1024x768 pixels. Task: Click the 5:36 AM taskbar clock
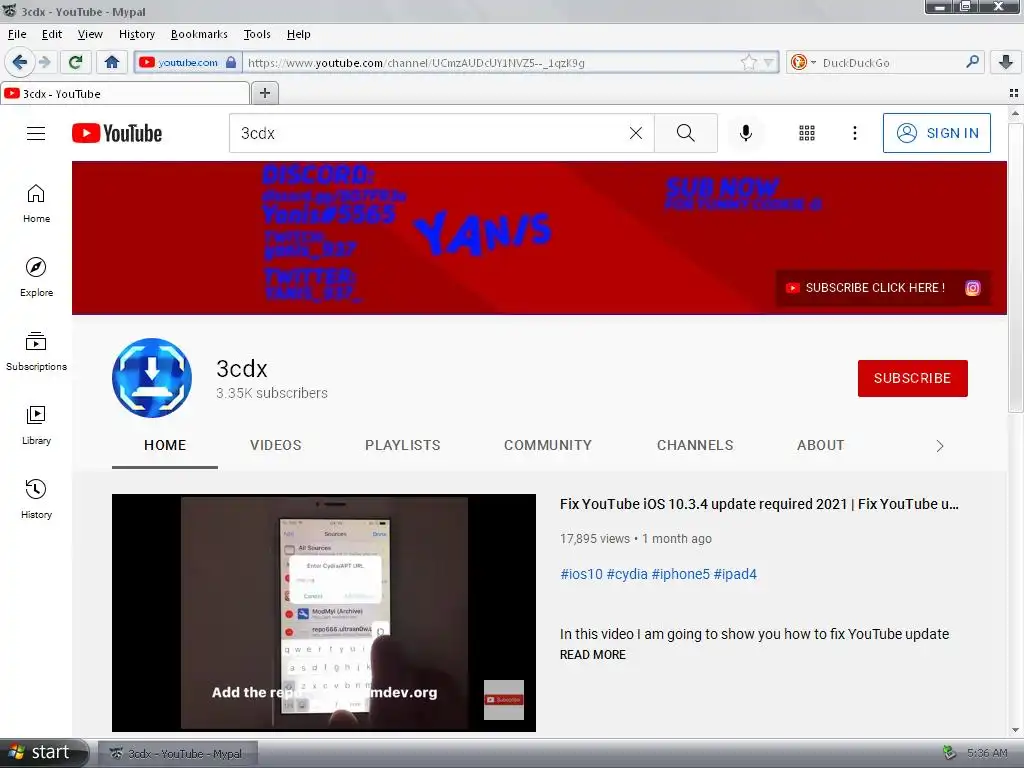(x=987, y=753)
